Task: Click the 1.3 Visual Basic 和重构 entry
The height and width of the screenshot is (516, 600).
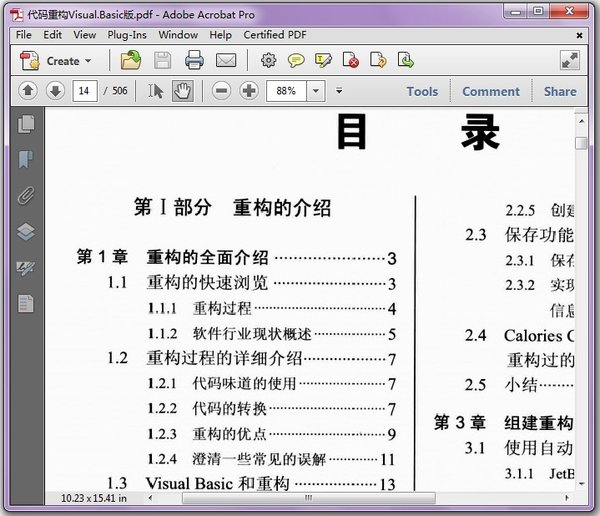Action: point(251,483)
